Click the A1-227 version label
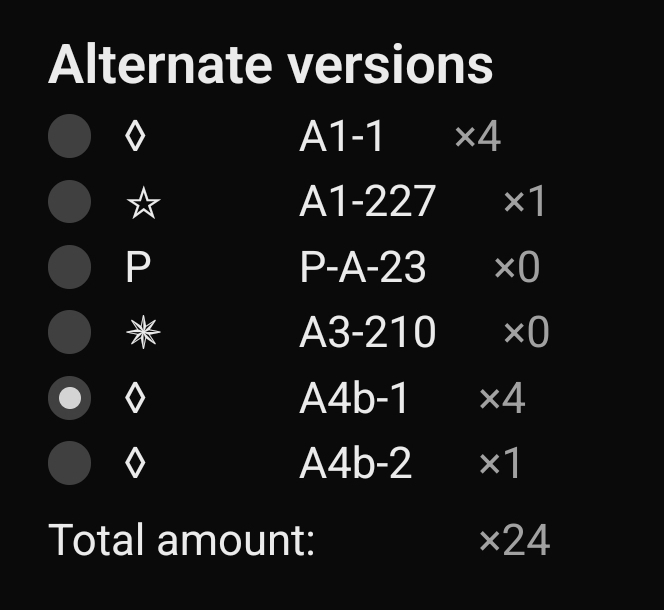The width and height of the screenshot is (664, 610). pos(367,202)
